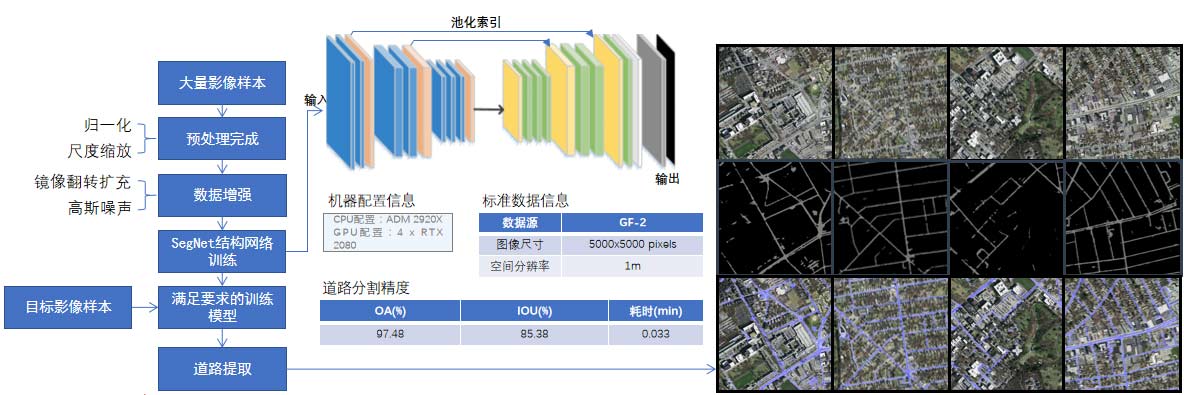Image resolution: width=1184 pixels, height=395 pixels.
Task: Click the 大量影像样本 flowchart box
Action: pyautogui.click(x=222, y=83)
